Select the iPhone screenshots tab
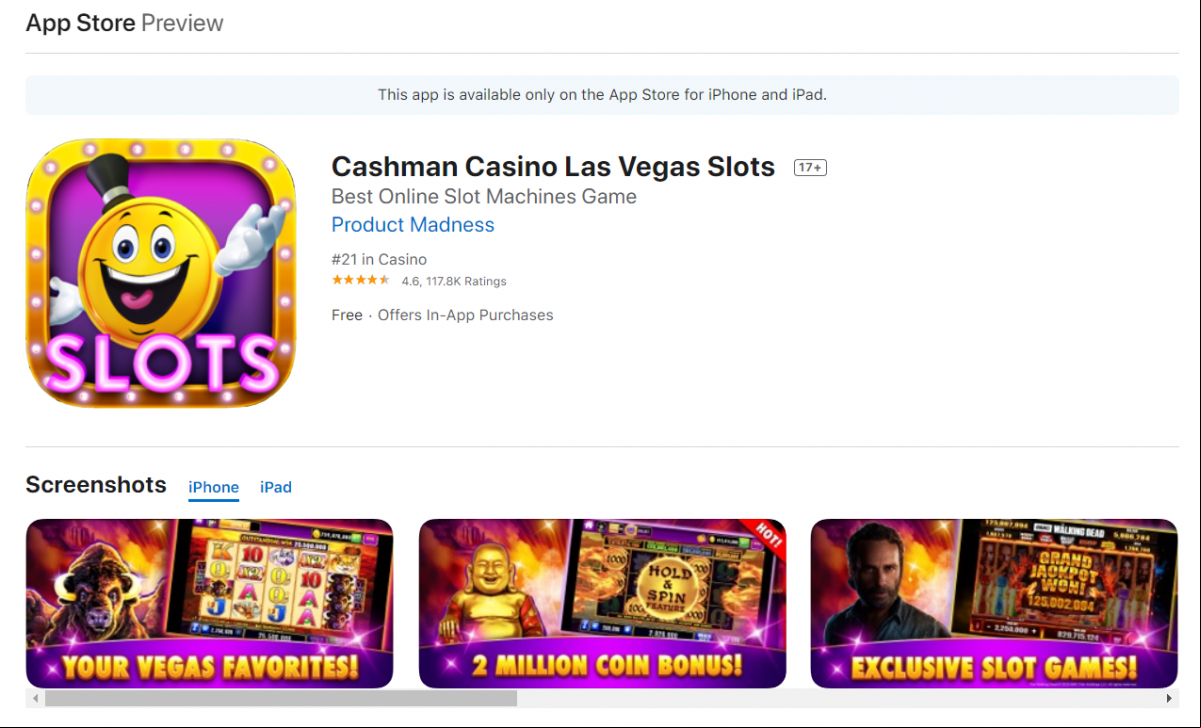 (x=214, y=488)
